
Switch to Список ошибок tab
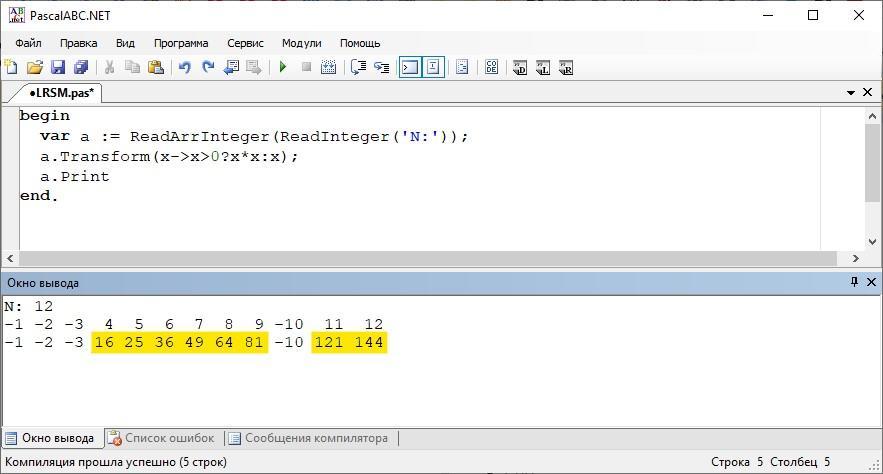pyautogui.click(x=162, y=438)
